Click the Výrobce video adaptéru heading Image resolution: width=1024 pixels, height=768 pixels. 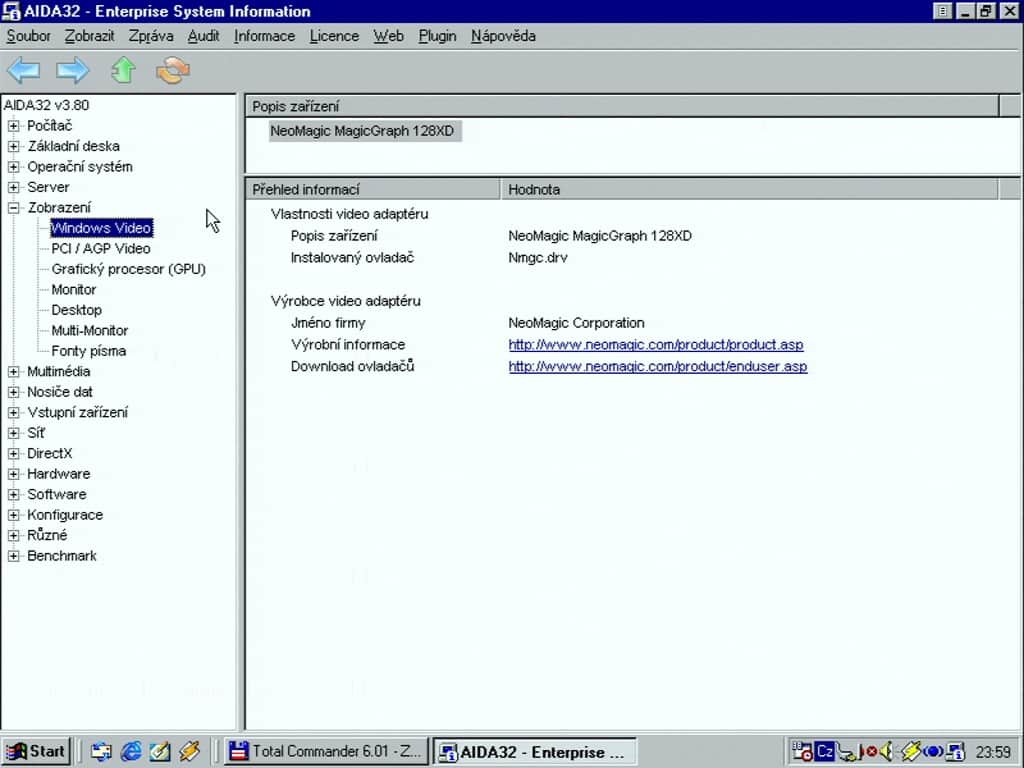pos(345,301)
